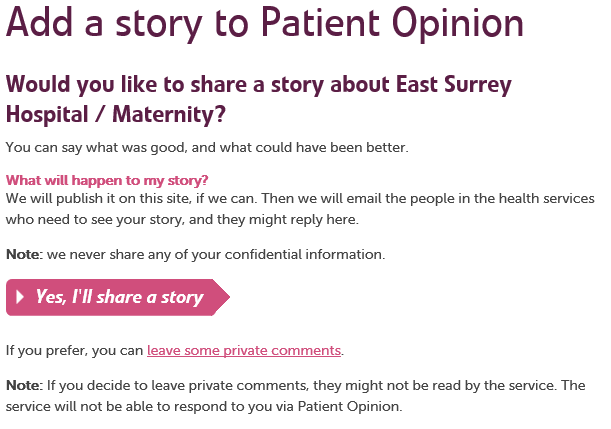The width and height of the screenshot is (611, 429).
Task: Click the "service will not be able to respond" line
Action: click(203, 406)
